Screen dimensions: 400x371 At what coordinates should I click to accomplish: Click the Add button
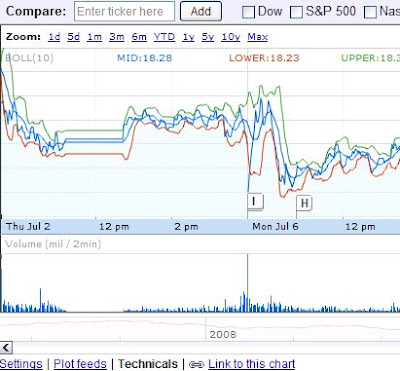click(x=201, y=11)
